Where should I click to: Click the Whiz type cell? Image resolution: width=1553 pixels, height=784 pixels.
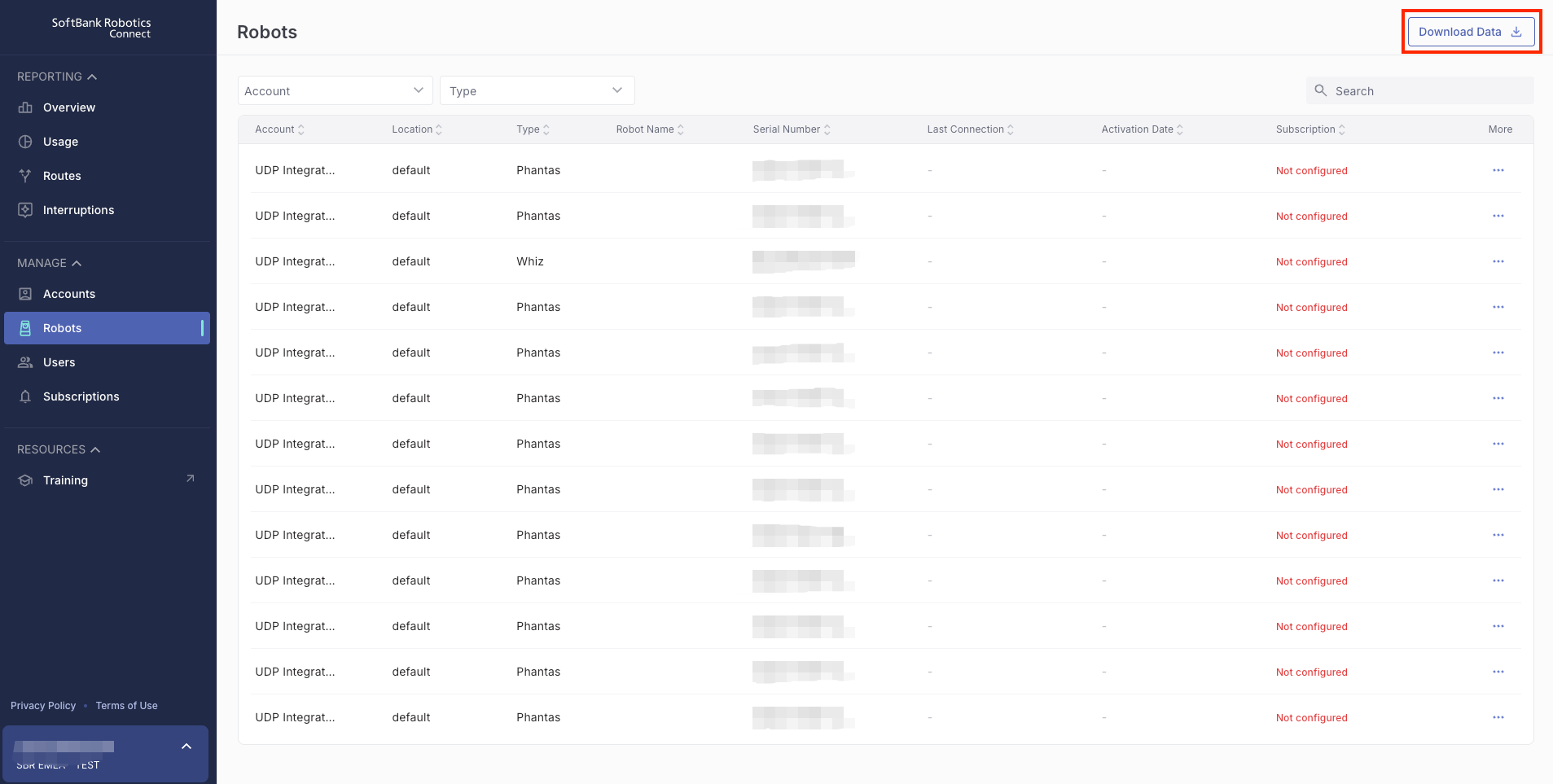click(x=530, y=261)
